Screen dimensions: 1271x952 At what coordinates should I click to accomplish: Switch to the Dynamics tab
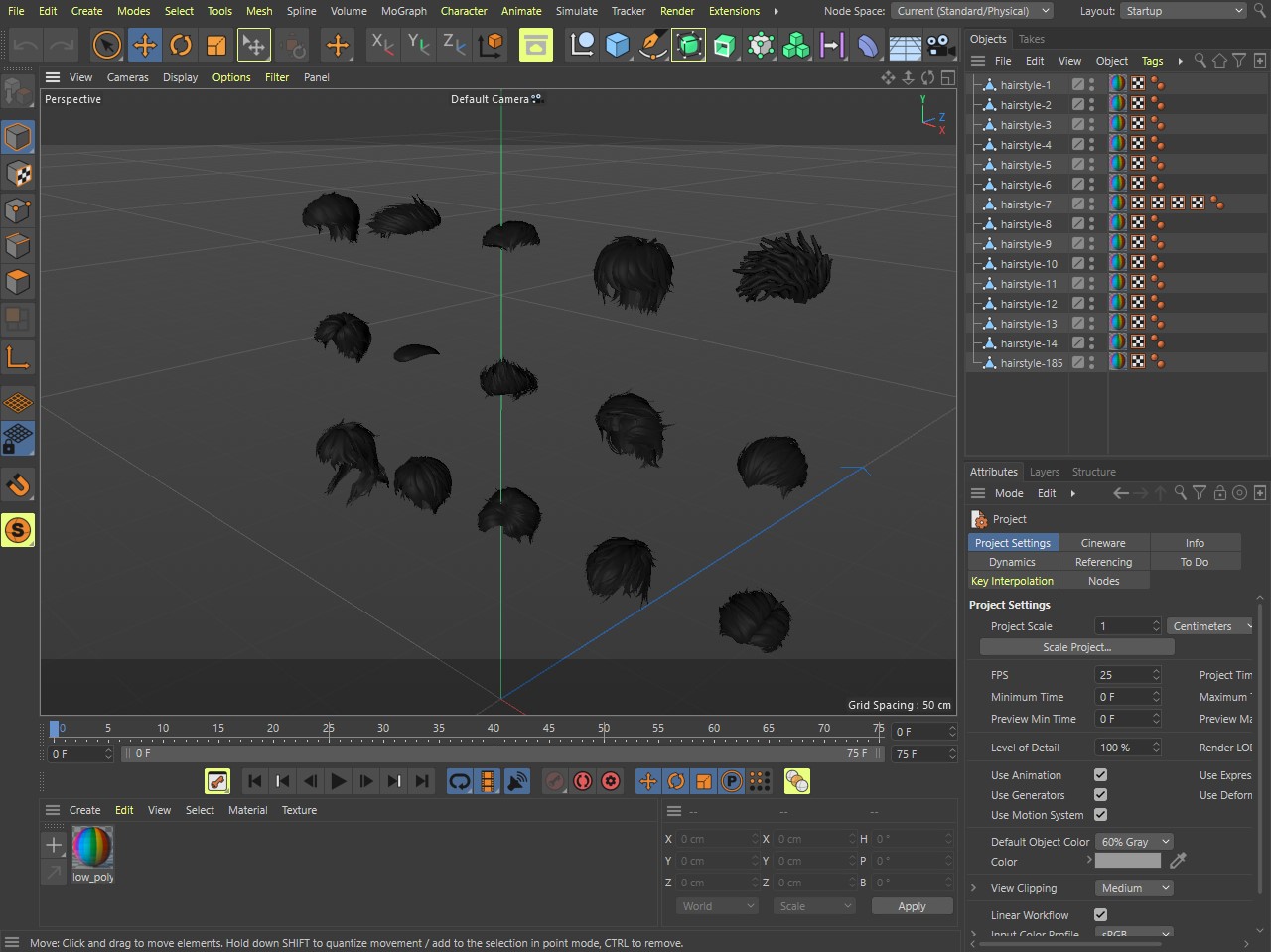pos(1012,562)
